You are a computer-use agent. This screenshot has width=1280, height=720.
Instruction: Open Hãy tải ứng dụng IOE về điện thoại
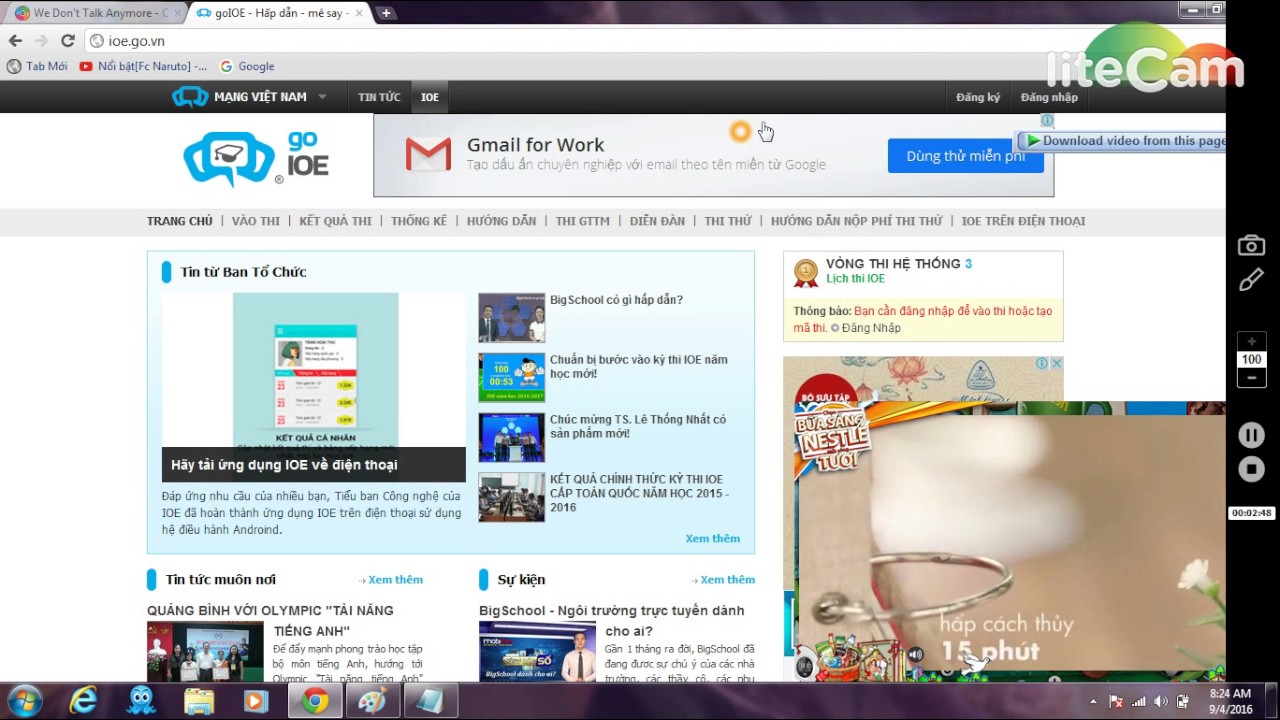click(x=284, y=465)
